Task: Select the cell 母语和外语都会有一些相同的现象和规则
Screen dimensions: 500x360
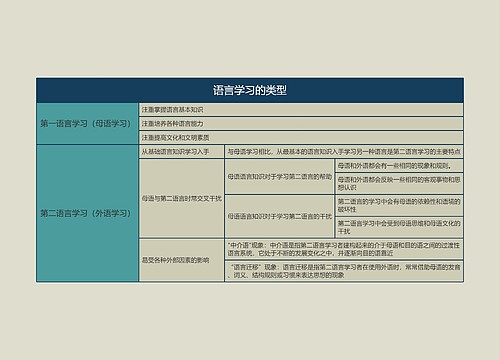Action: point(399,166)
